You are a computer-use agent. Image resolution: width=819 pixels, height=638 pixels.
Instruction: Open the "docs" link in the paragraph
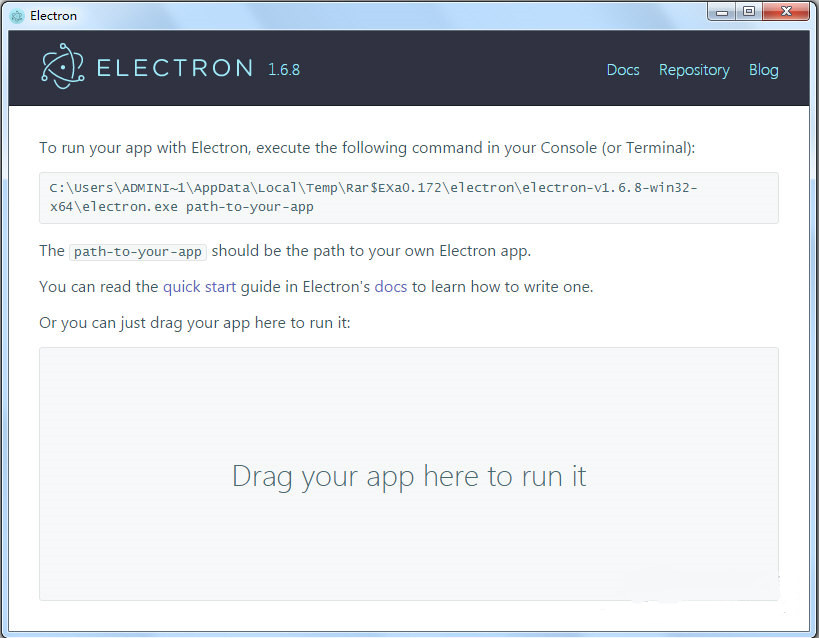[x=390, y=287]
